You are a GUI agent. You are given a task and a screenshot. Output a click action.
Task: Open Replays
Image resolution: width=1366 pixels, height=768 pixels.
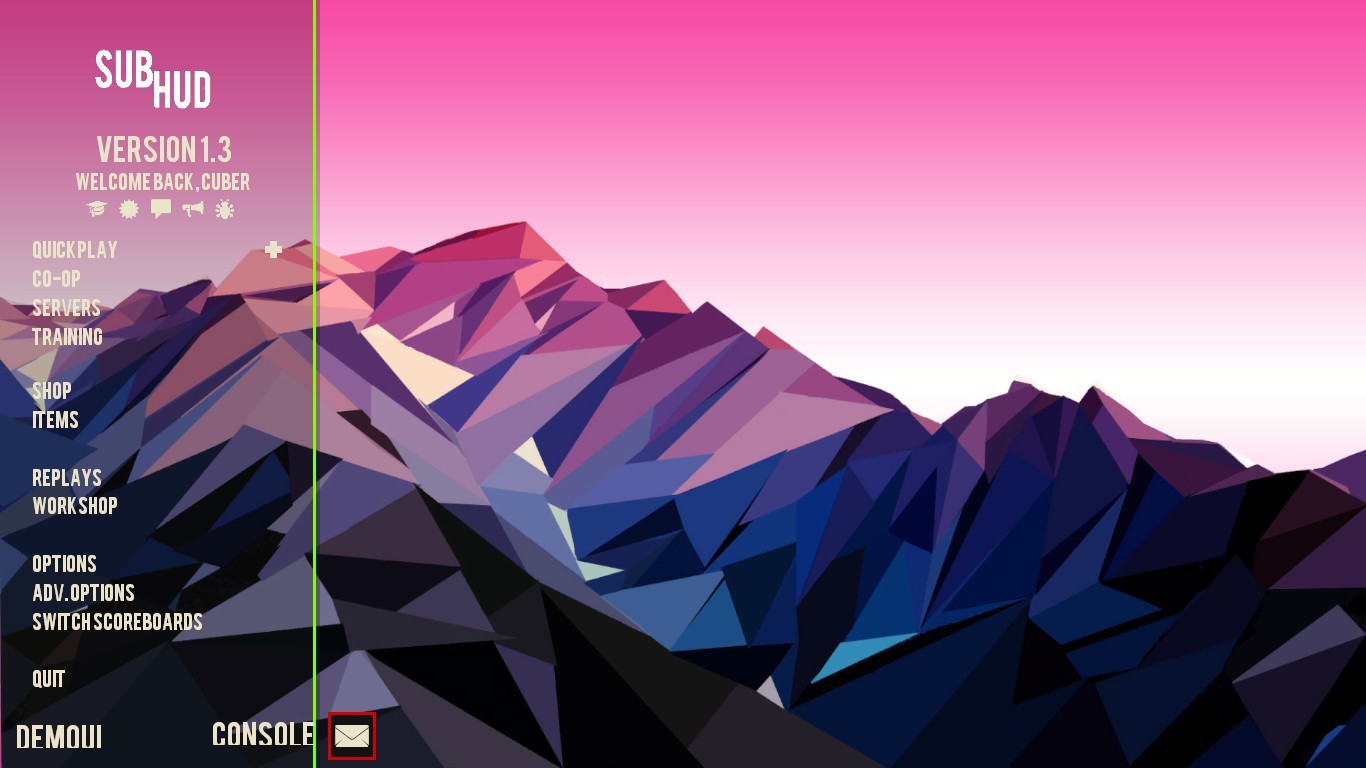67,478
